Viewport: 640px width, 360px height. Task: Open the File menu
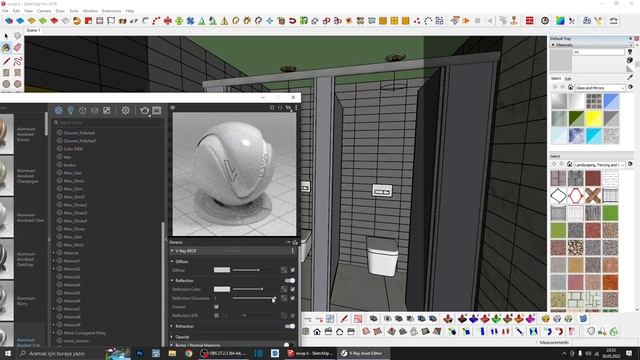tap(5, 11)
